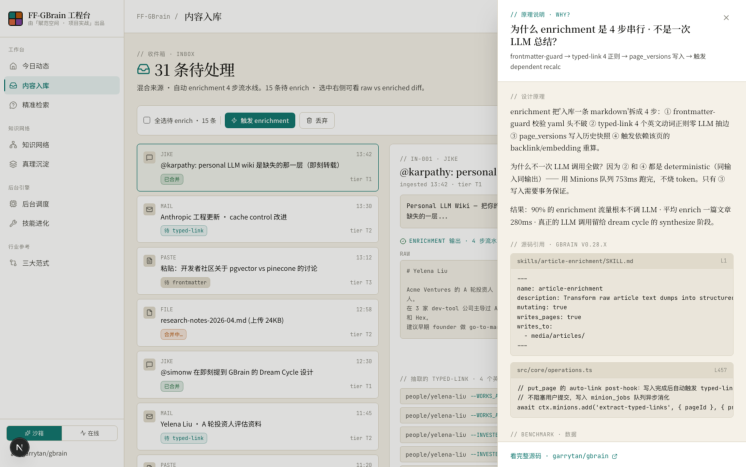Click mail icon of Yelena Liu item
This screenshot has height=467, width=746.
149,416
